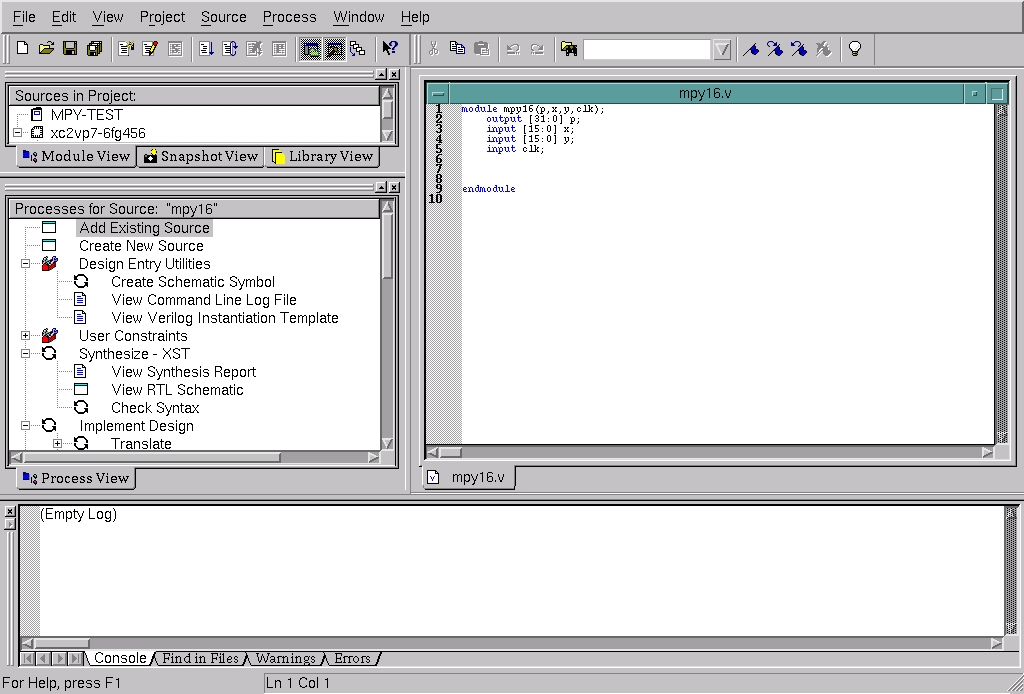Open an existing project file
1024x694 pixels.
click(46, 47)
